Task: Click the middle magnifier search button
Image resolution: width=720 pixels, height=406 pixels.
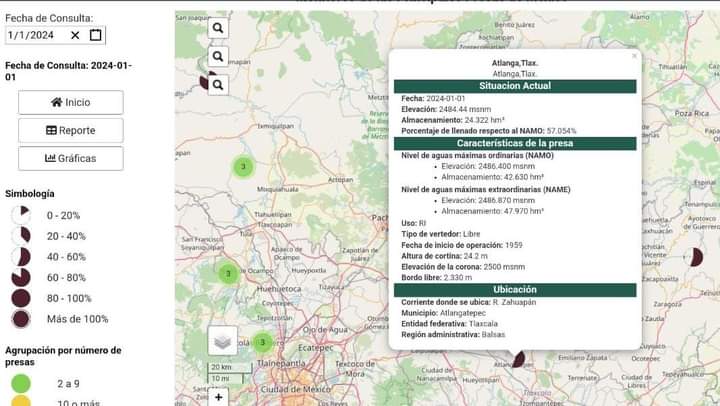Action: (x=218, y=56)
